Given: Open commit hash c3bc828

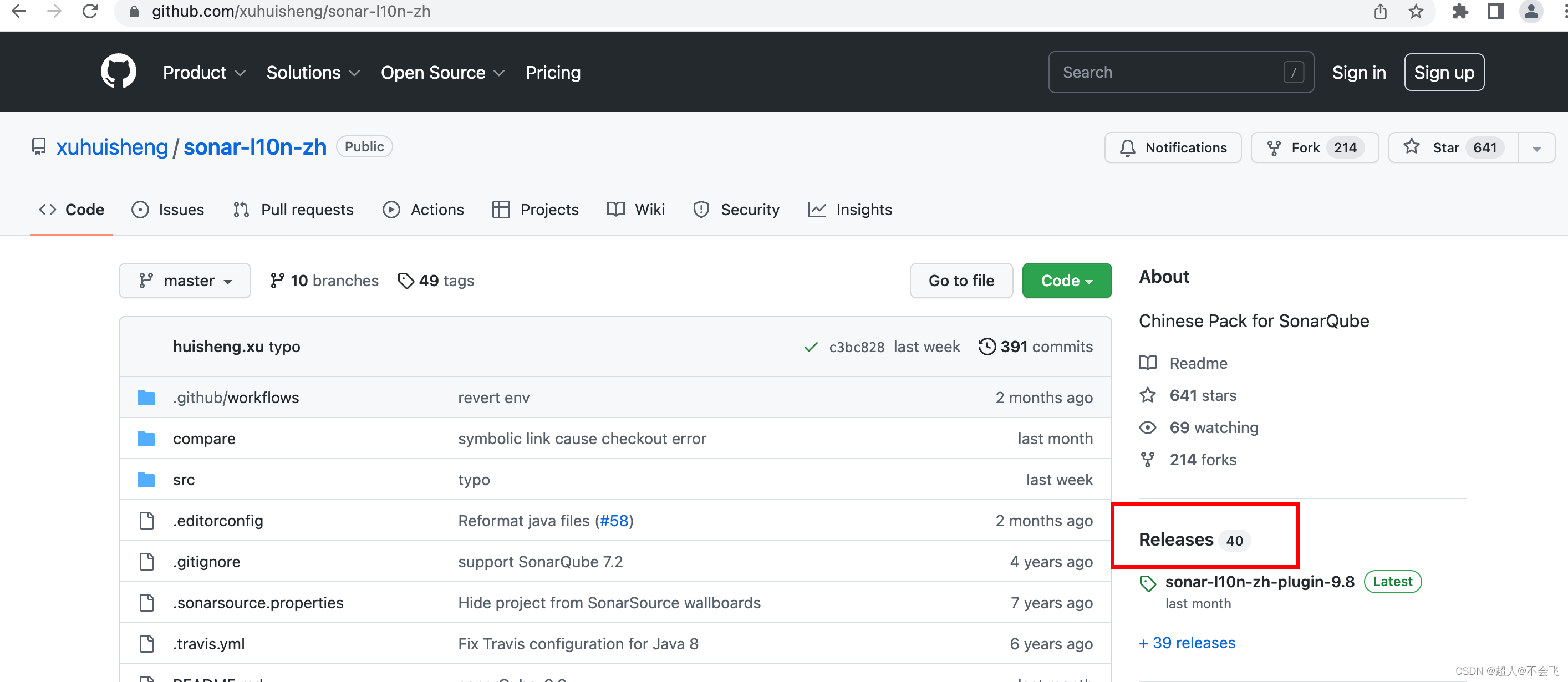Looking at the screenshot, I should tap(857, 347).
